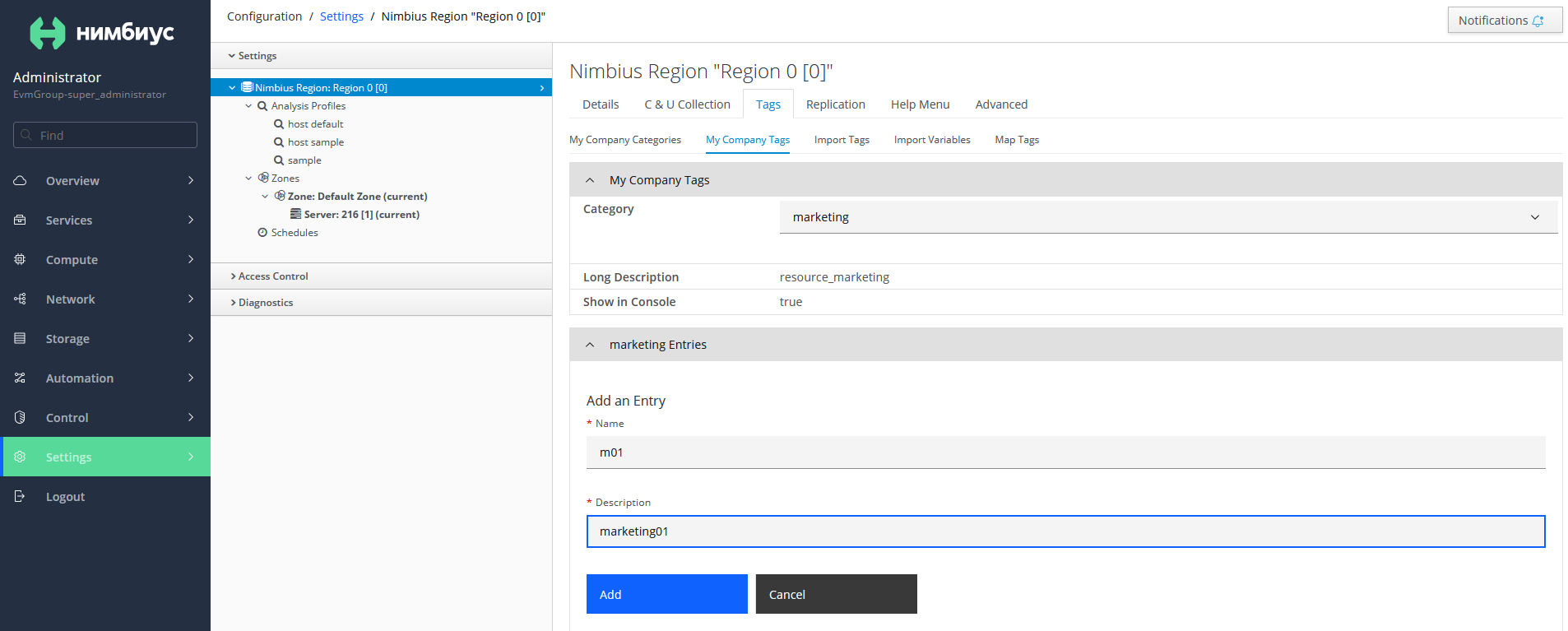Select Server: 216 [1] (current) tree row
The width and height of the screenshot is (1568, 631).
tap(362, 215)
